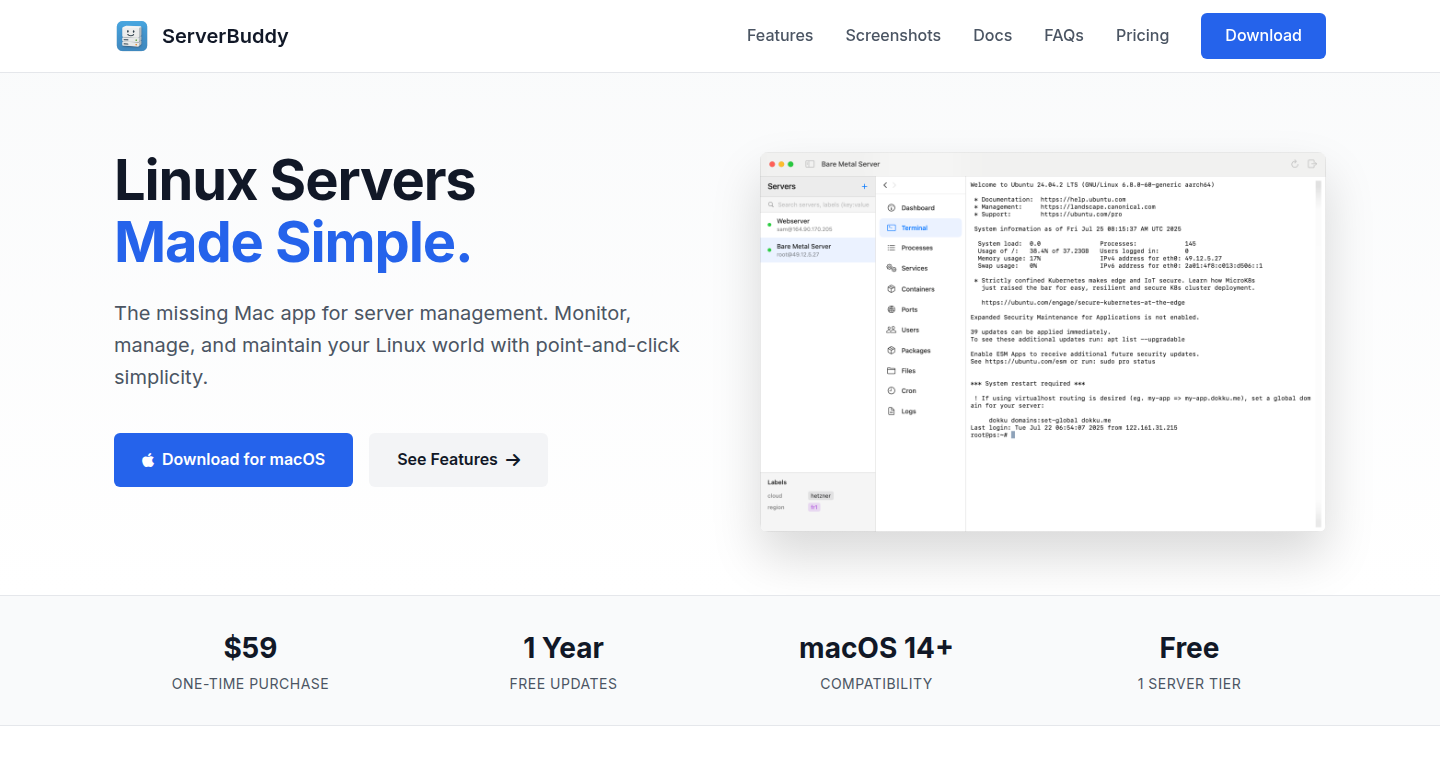Open the FAQs nav link
This screenshot has width=1440, height=761.
1064,35
